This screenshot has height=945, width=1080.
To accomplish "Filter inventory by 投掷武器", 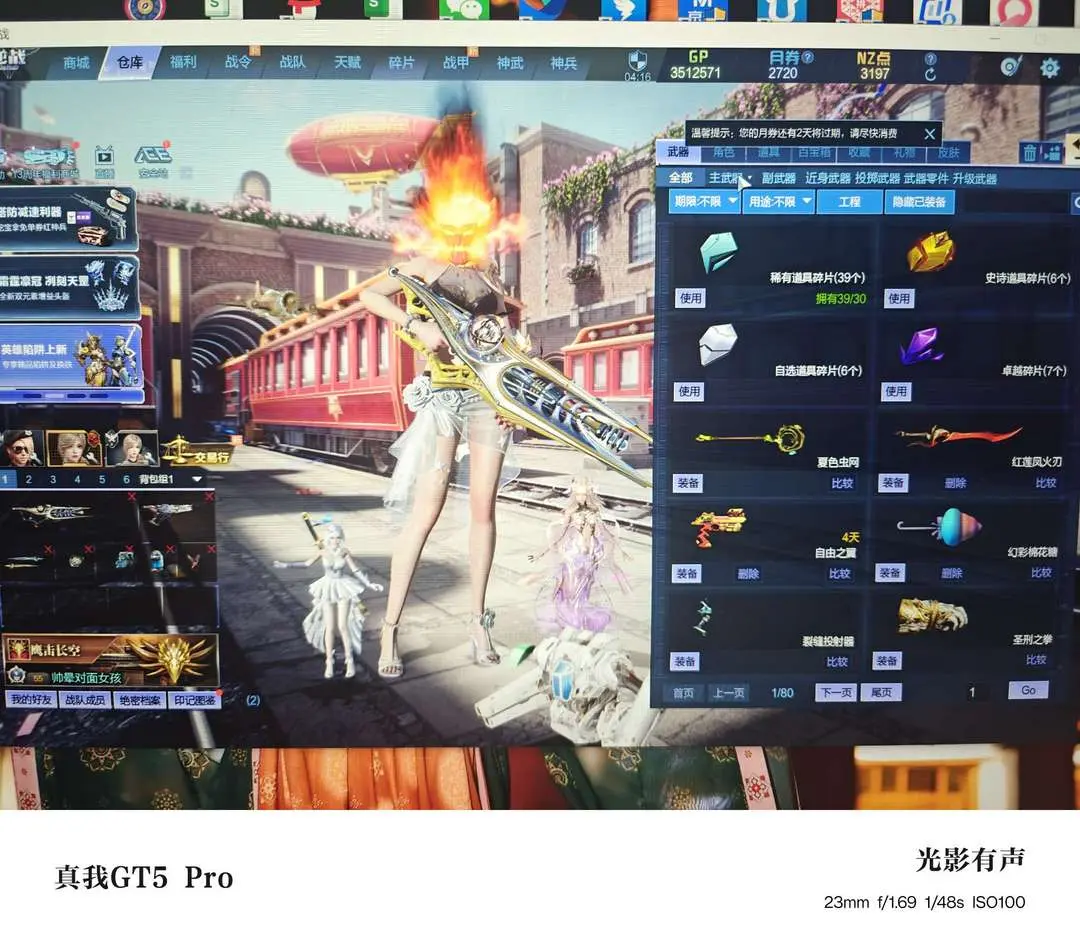I will point(878,178).
